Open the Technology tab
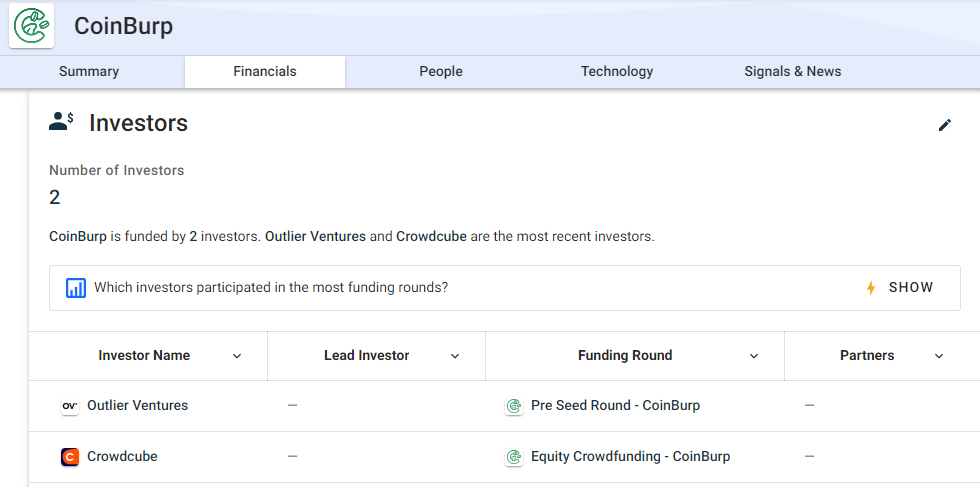The height and width of the screenshot is (487, 980). (x=617, y=72)
